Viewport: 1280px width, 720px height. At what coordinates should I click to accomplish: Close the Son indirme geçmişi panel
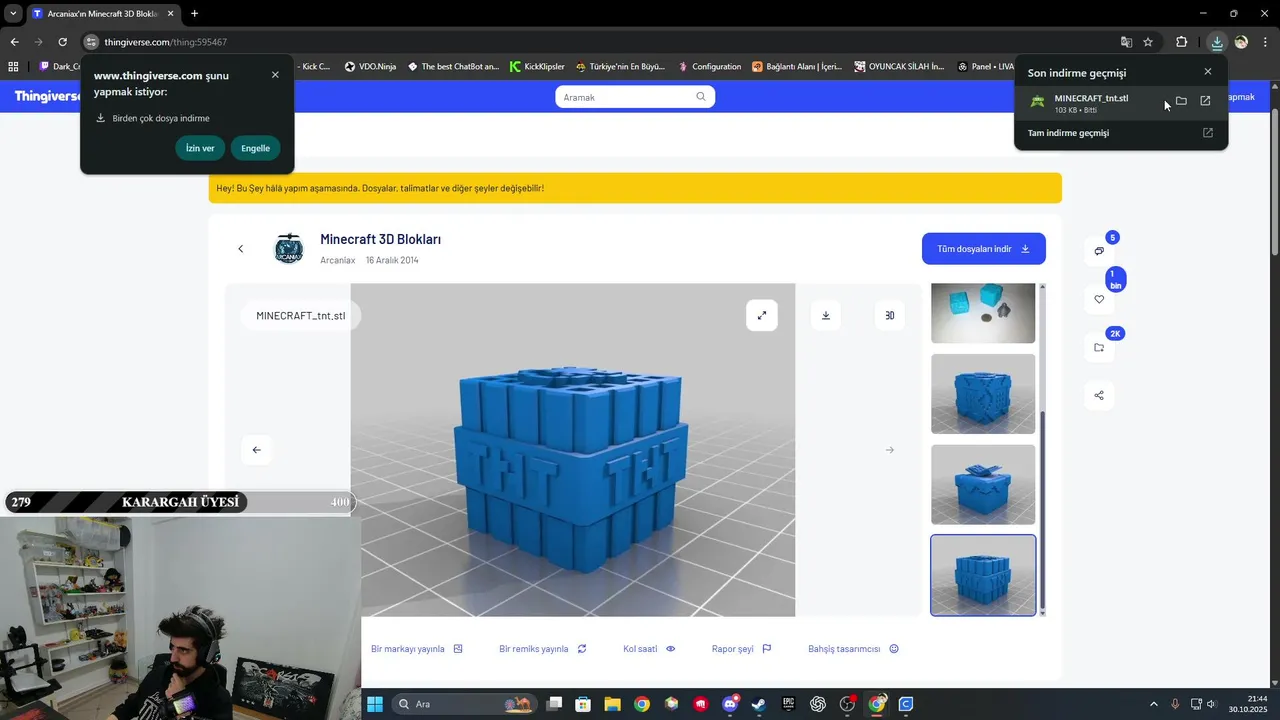coord(1208,72)
